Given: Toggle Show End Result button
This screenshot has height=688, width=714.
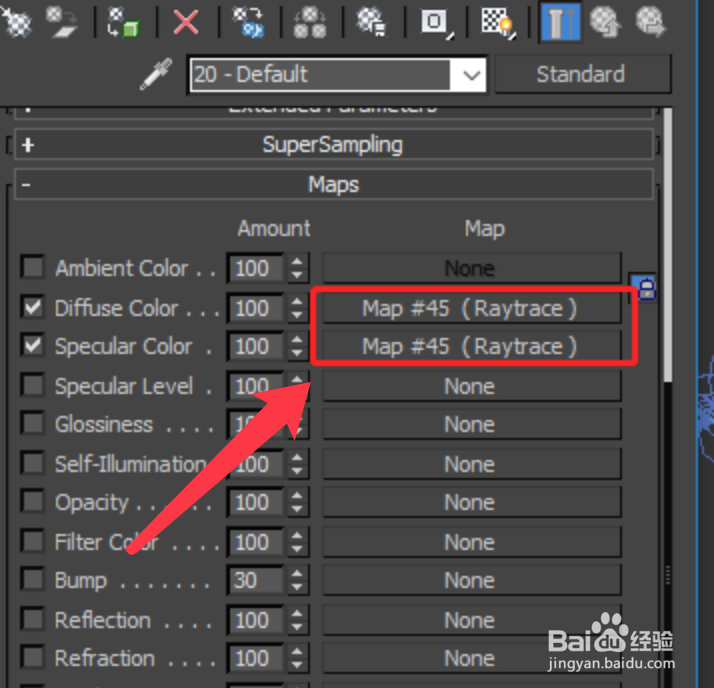Looking at the screenshot, I should click(560, 22).
